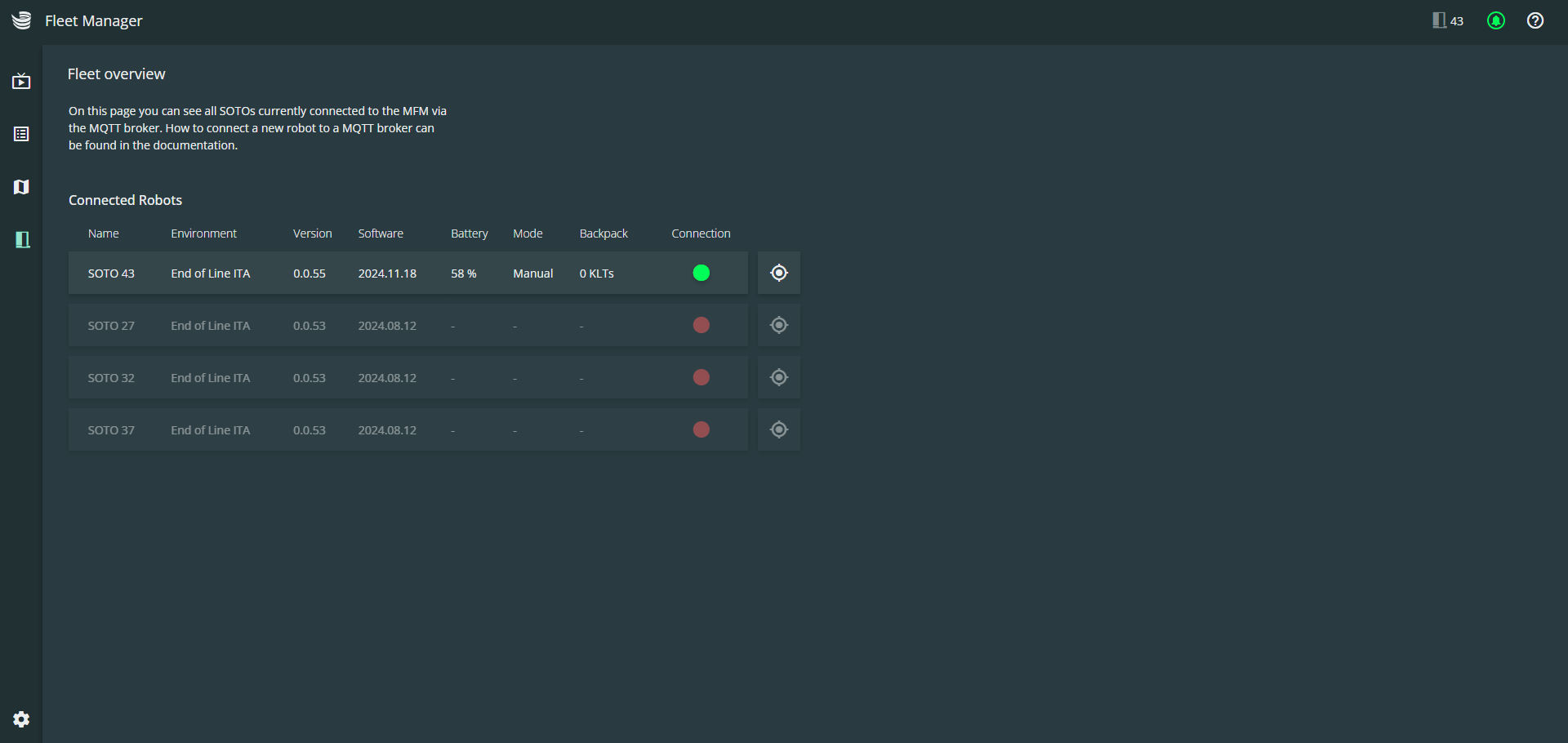Click the Connection column header
The width and height of the screenshot is (1568, 743).
point(701,234)
